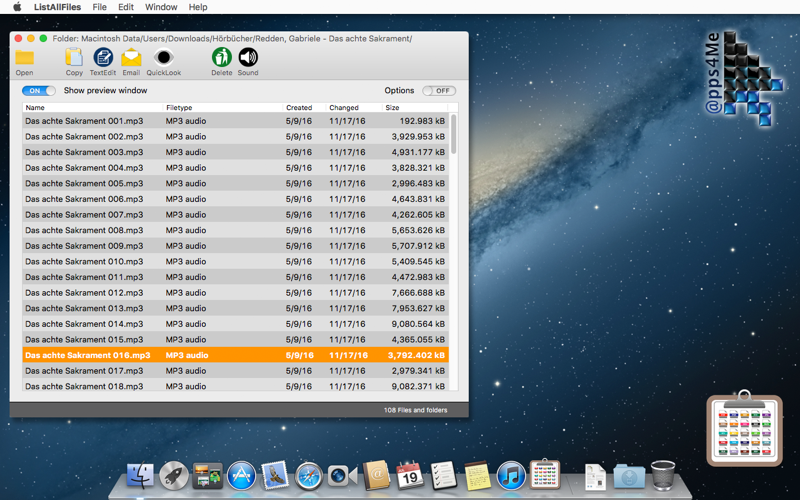Open the Trash in the Dock
Image resolution: width=800 pixels, height=500 pixels.
663,476
